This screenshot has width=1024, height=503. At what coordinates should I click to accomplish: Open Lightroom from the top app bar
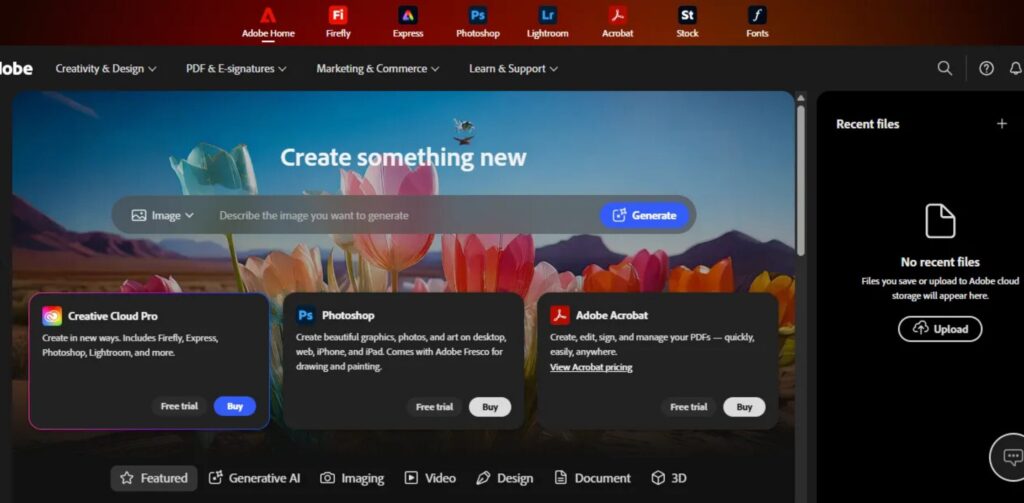pyautogui.click(x=547, y=16)
